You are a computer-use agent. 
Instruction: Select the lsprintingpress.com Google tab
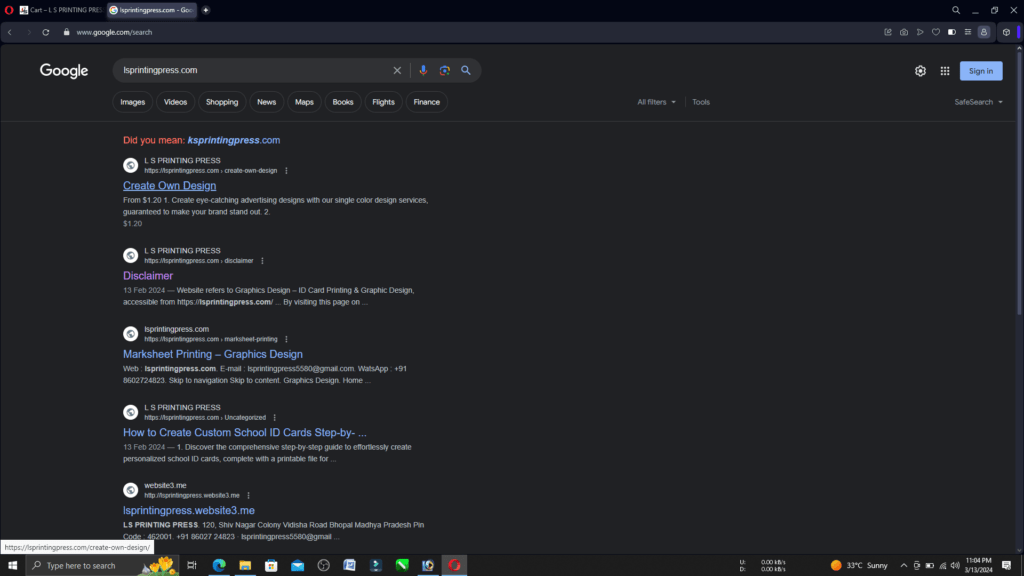[x=152, y=10]
